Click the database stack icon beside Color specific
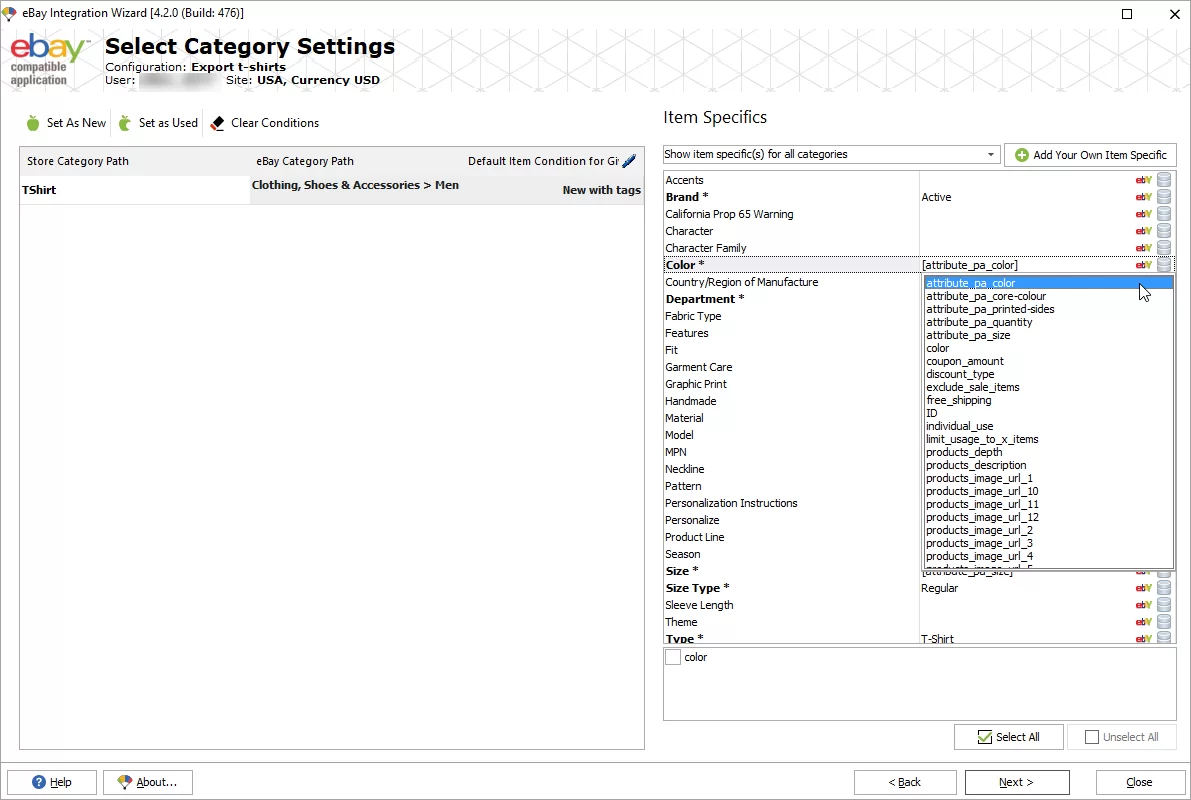The height and width of the screenshot is (800, 1191). coord(1163,265)
